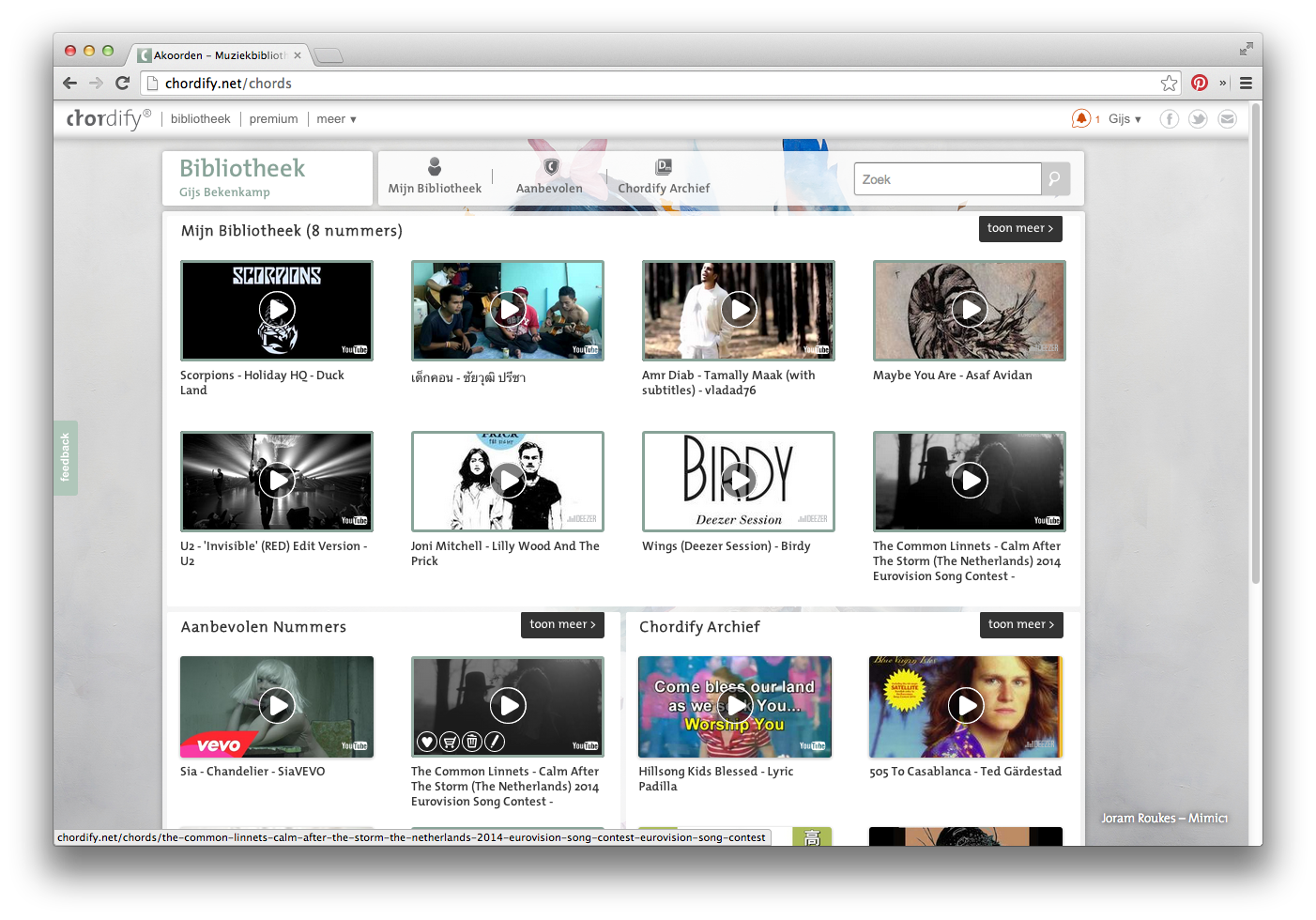Open Hillsong Kids Blessed title link
The image size is (1316, 920).
716,779
